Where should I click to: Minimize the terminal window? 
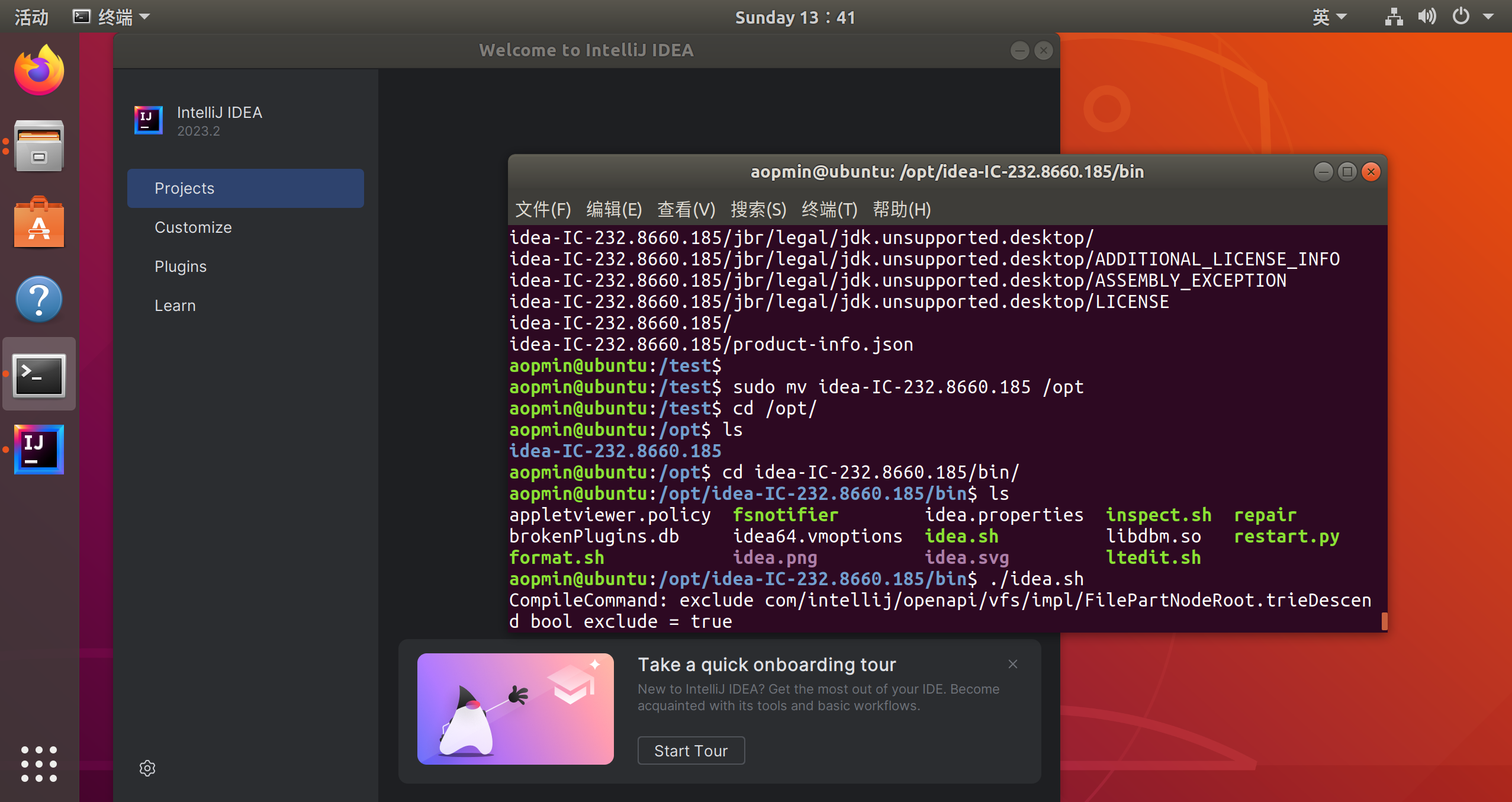1323,172
